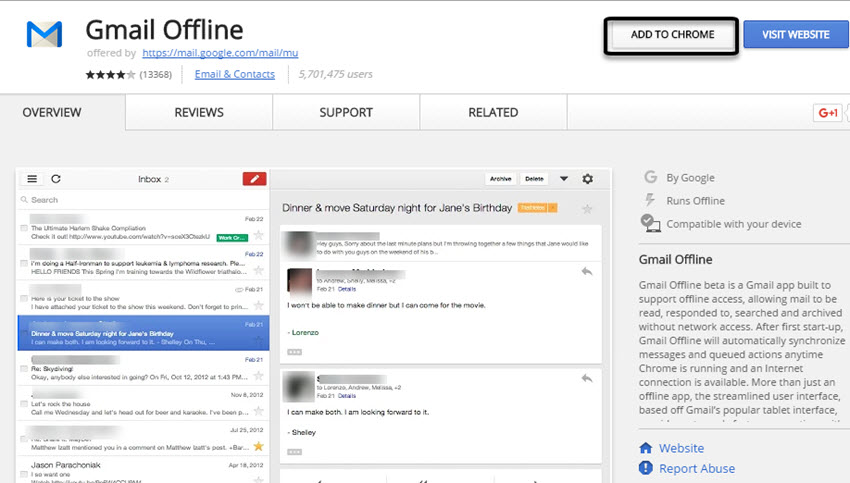
Task: Click 'Compatible with your device' text
Action: [x=733, y=224]
